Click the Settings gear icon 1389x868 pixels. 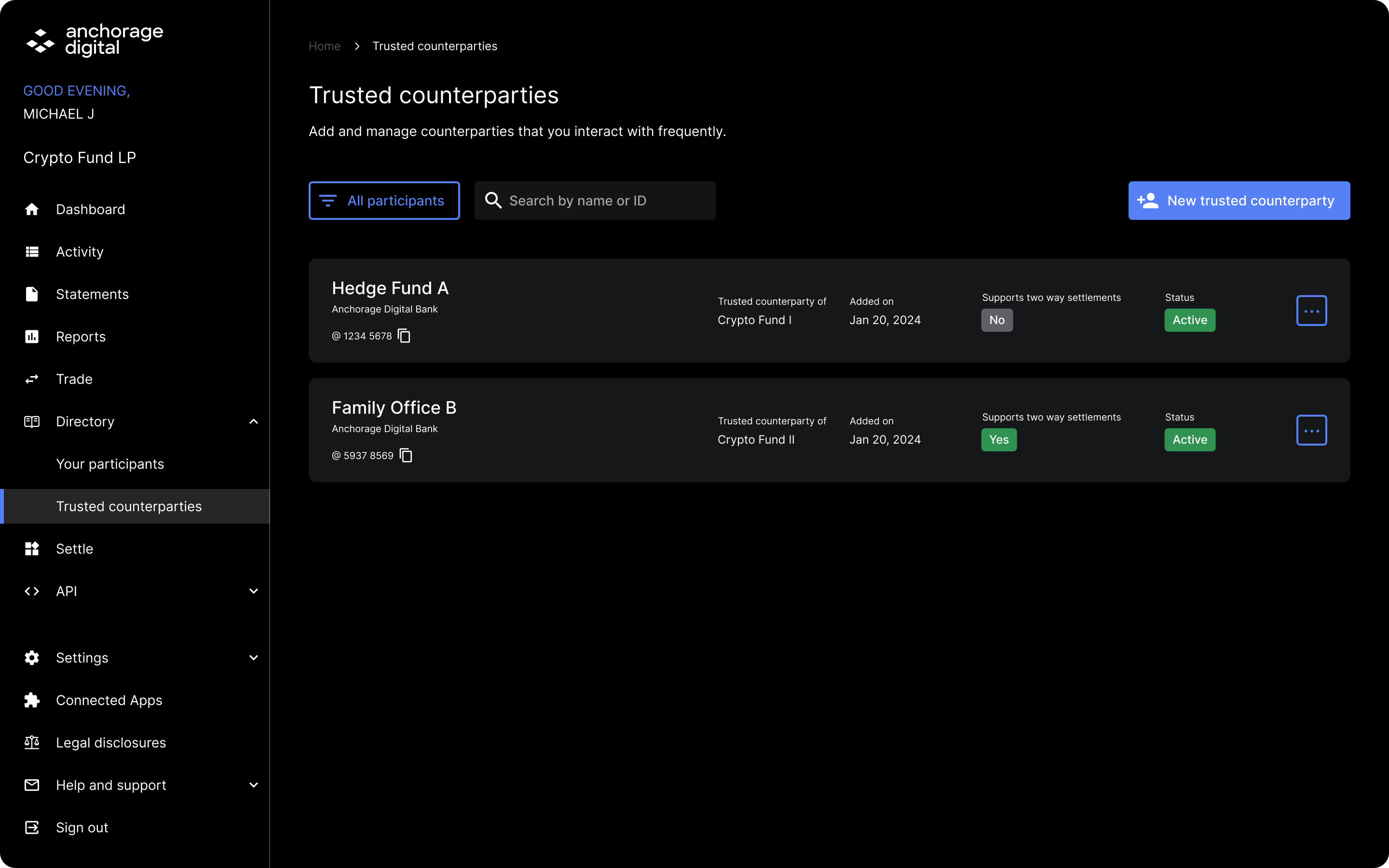[32, 658]
